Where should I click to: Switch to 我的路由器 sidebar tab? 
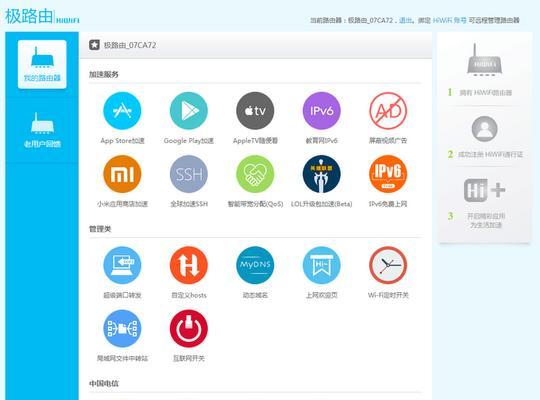(42, 64)
